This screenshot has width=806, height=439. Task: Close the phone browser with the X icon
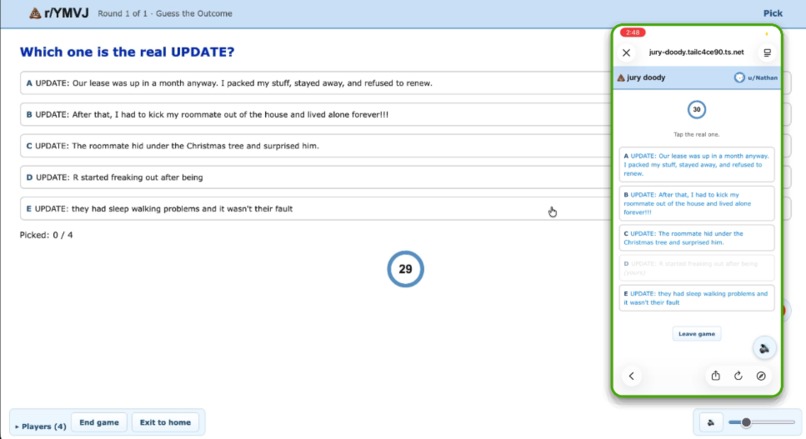point(626,52)
